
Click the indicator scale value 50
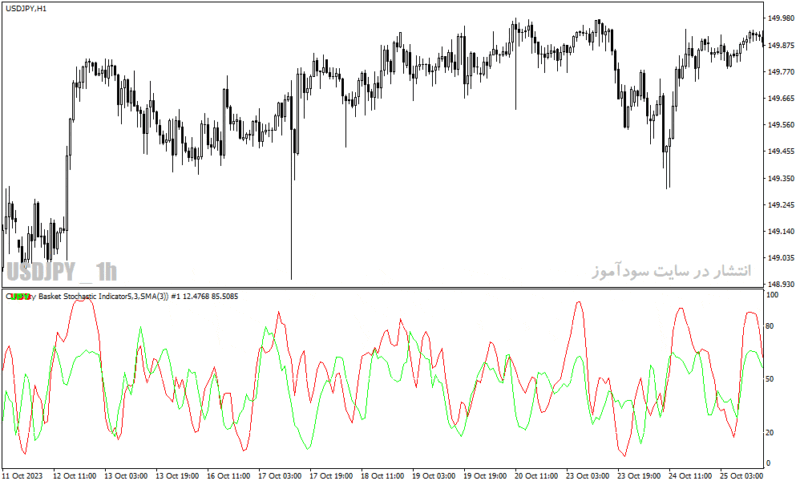[x=770, y=379]
